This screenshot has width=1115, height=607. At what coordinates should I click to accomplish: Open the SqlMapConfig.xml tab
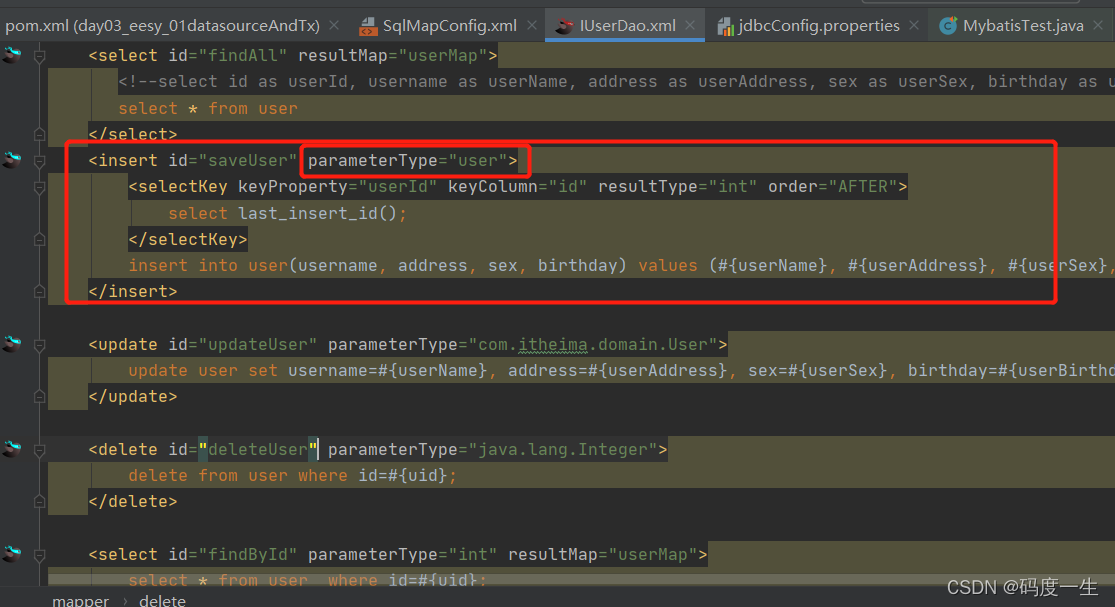coord(449,26)
